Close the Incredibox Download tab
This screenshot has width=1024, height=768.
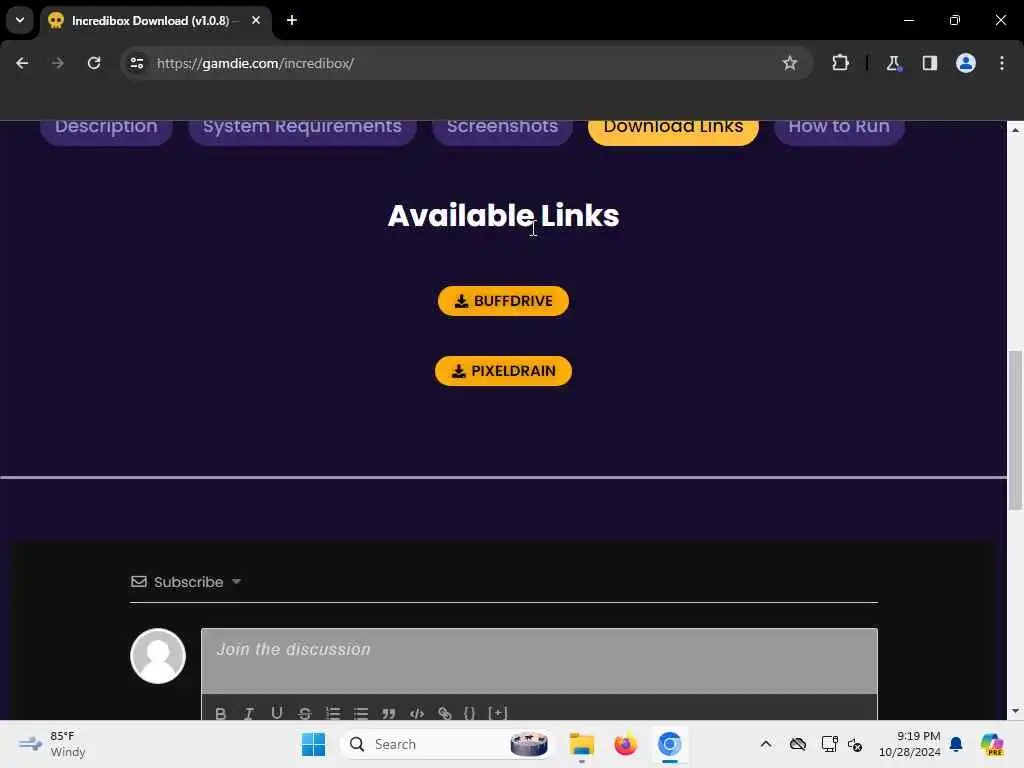pos(256,20)
